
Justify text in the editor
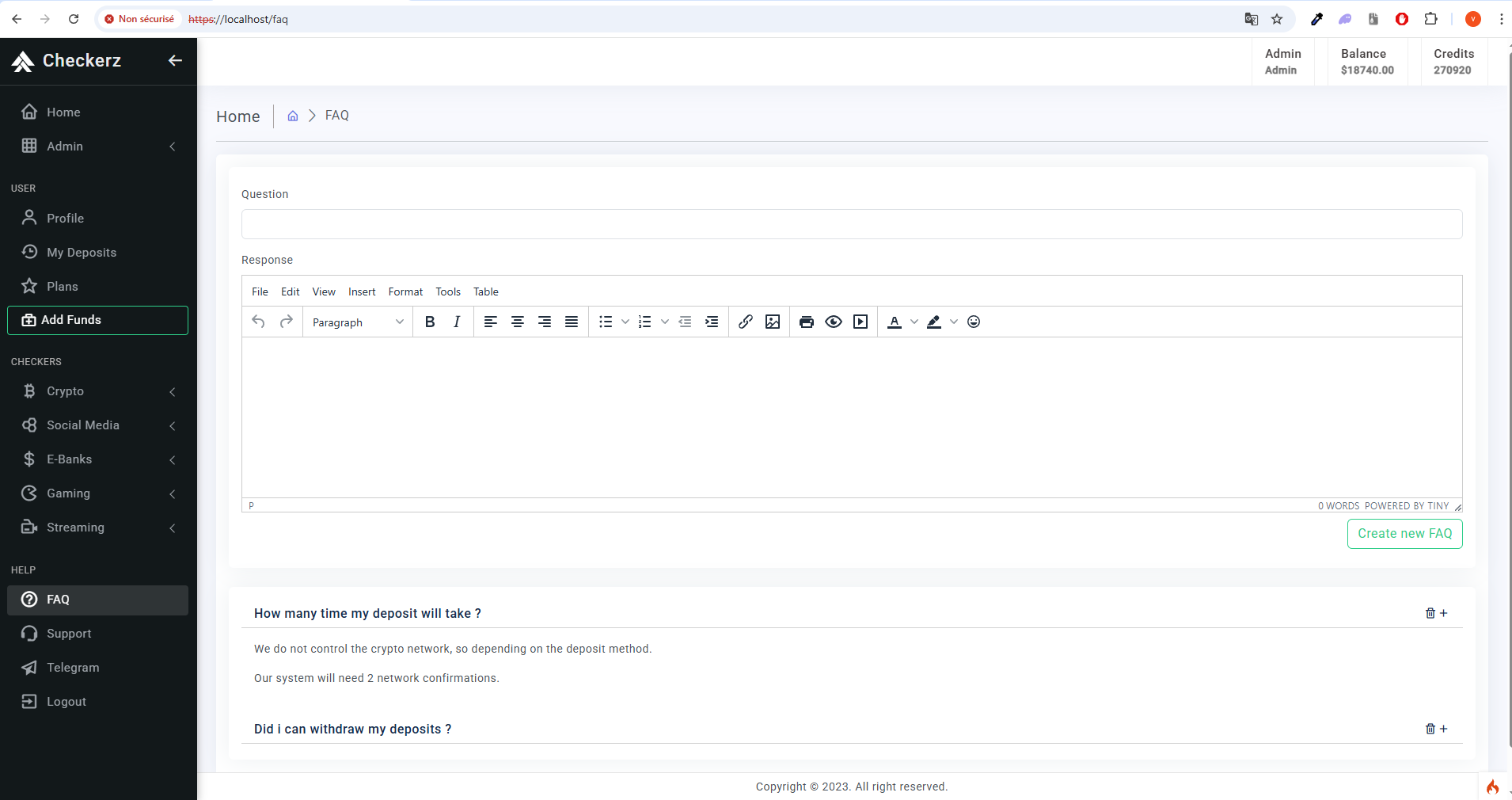[572, 322]
